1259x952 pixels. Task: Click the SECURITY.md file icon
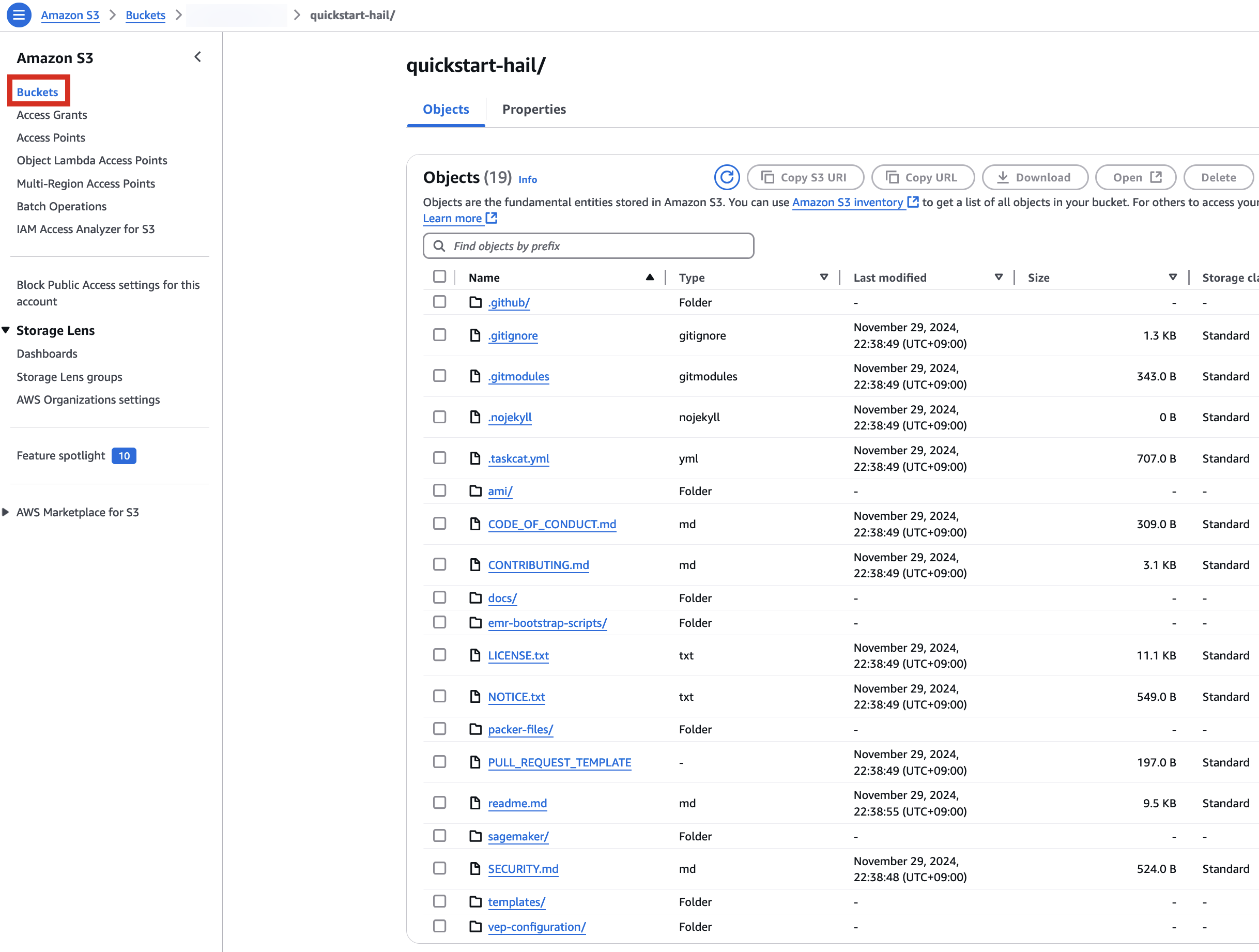[x=475, y=868]
